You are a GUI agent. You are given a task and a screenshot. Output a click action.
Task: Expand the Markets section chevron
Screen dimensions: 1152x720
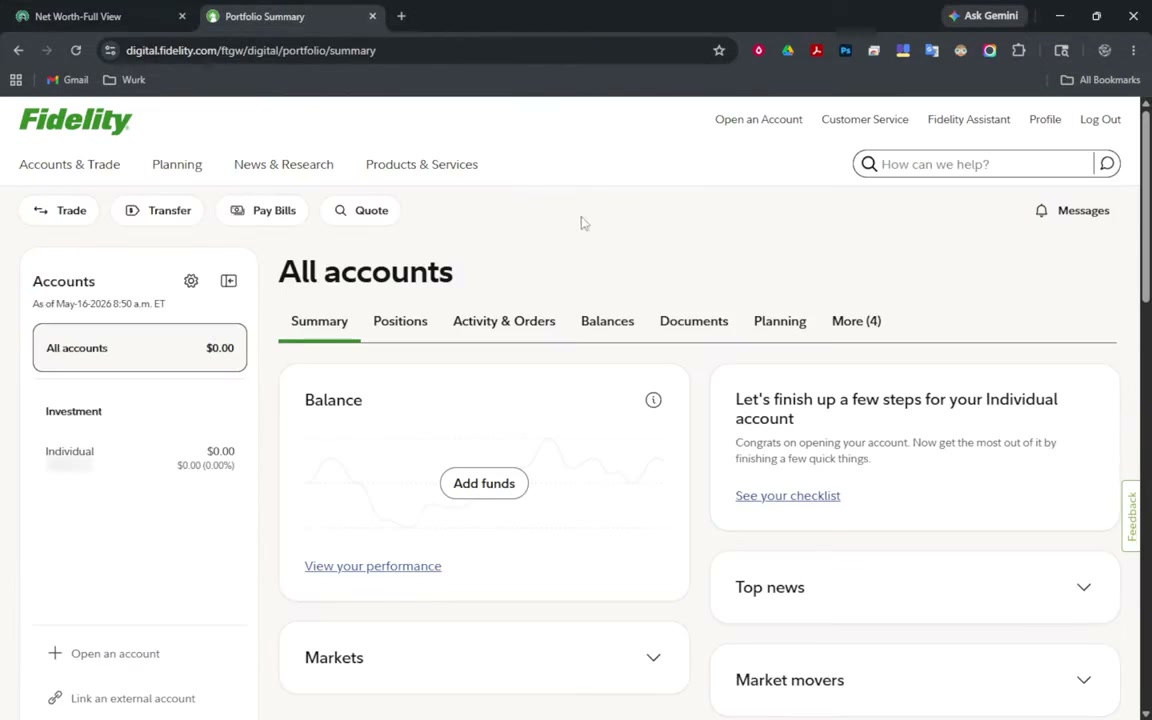tap(653, 658)
